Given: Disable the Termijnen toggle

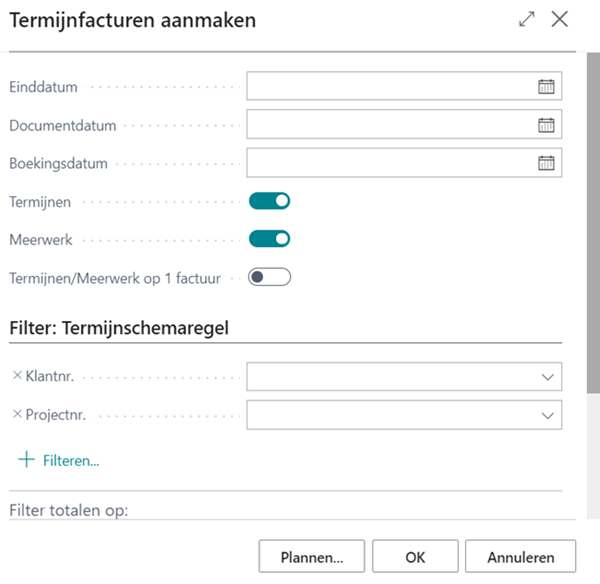Looking at the screenshot, I should [x=269, y=201].
